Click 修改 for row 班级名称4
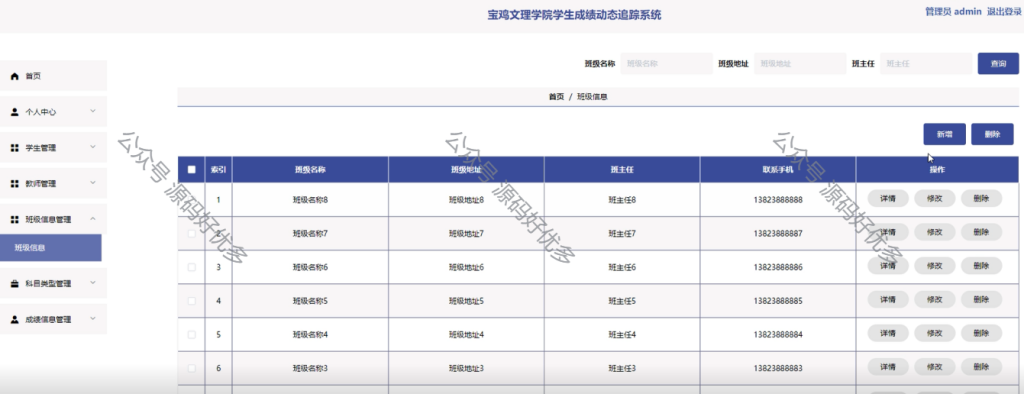This screenshot has height=394, width=1024. coord(935,333)
